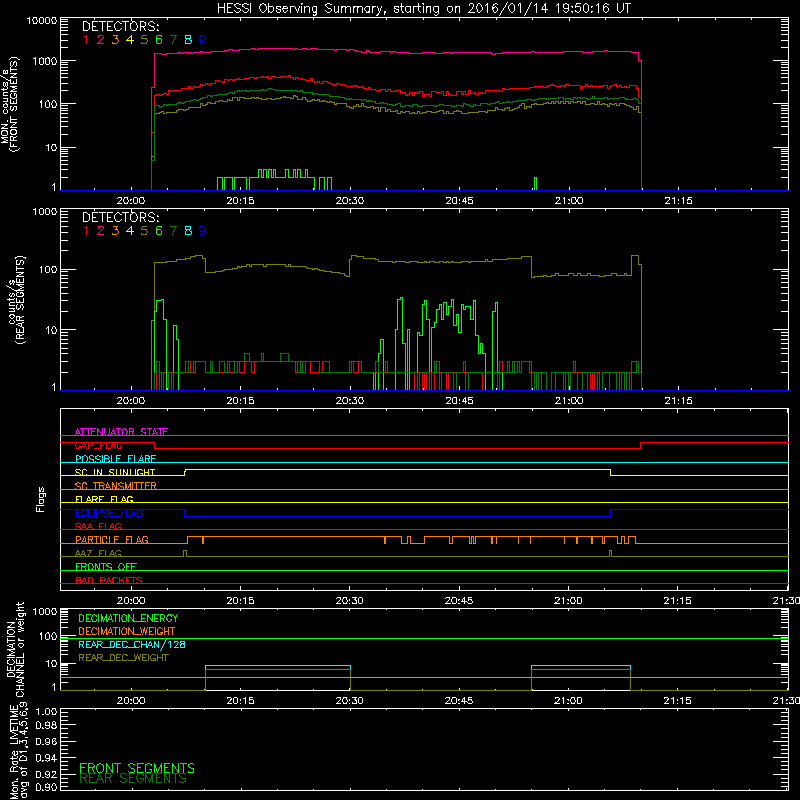Viewport: 800px width, 800px height.
Task: Click the 10000 tick on the front counts axis
Action: pos(41,21)
